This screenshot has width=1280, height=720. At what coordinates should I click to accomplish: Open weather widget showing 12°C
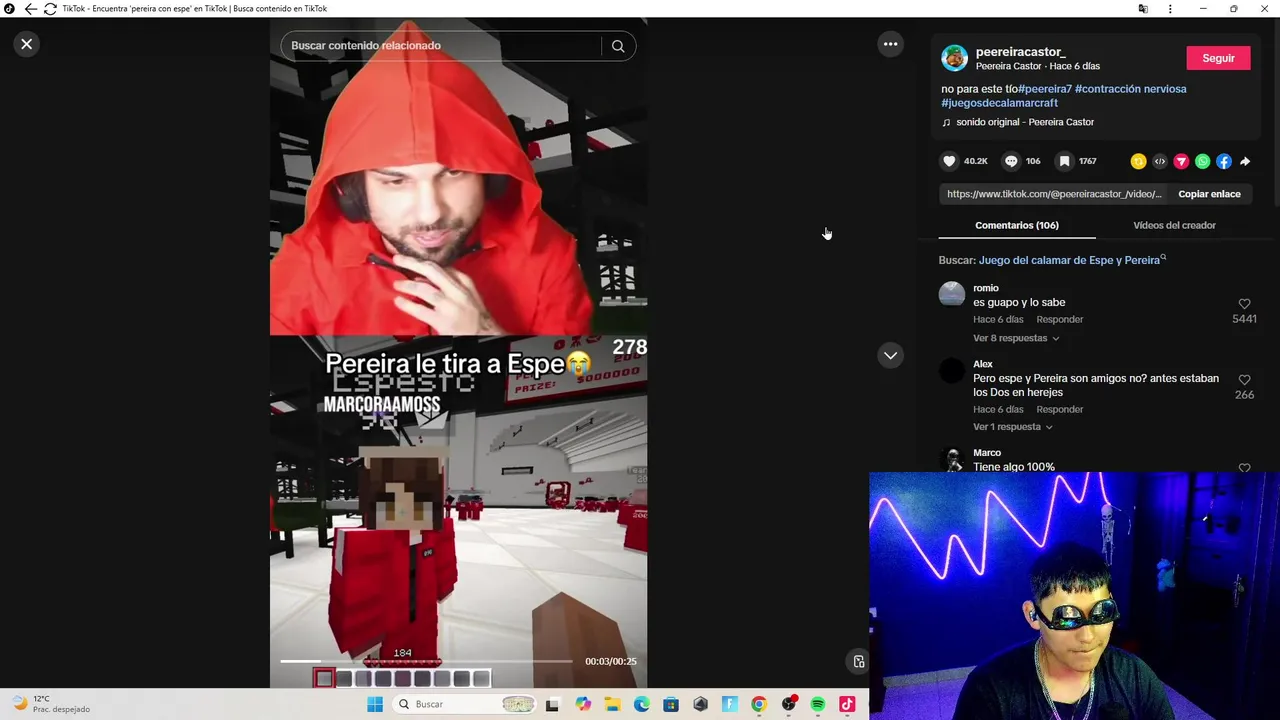coord(52,704)
